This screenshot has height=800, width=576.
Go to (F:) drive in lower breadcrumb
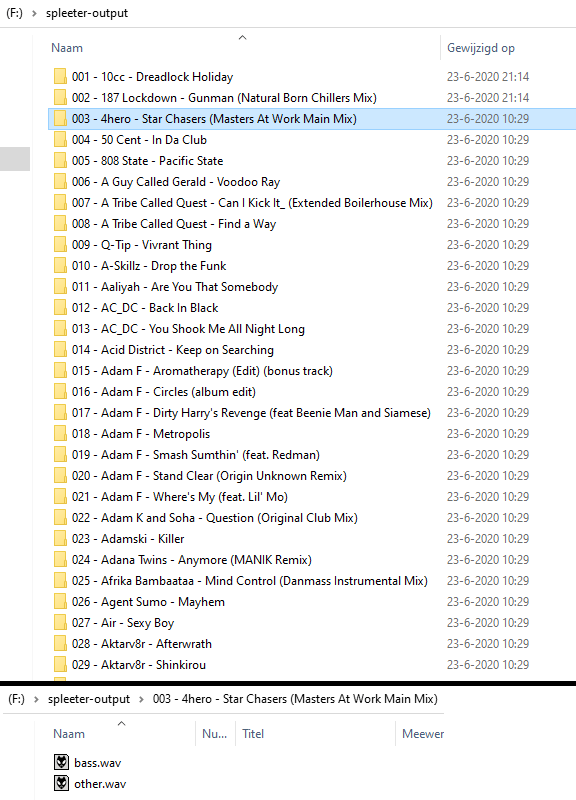(16, 699)
